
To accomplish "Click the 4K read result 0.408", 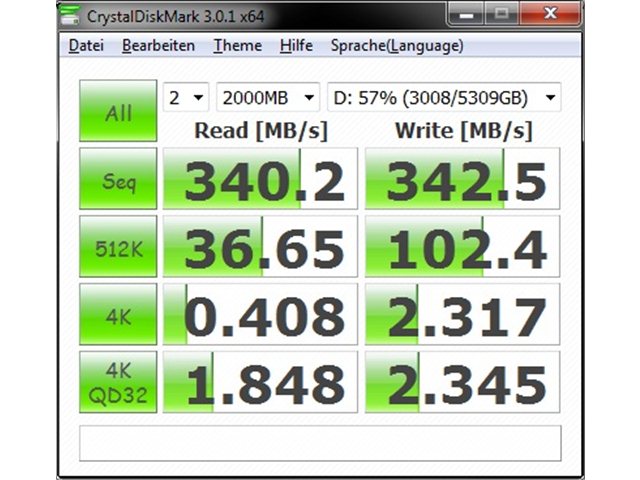I will pyautogui.click(x=260, y=314).
